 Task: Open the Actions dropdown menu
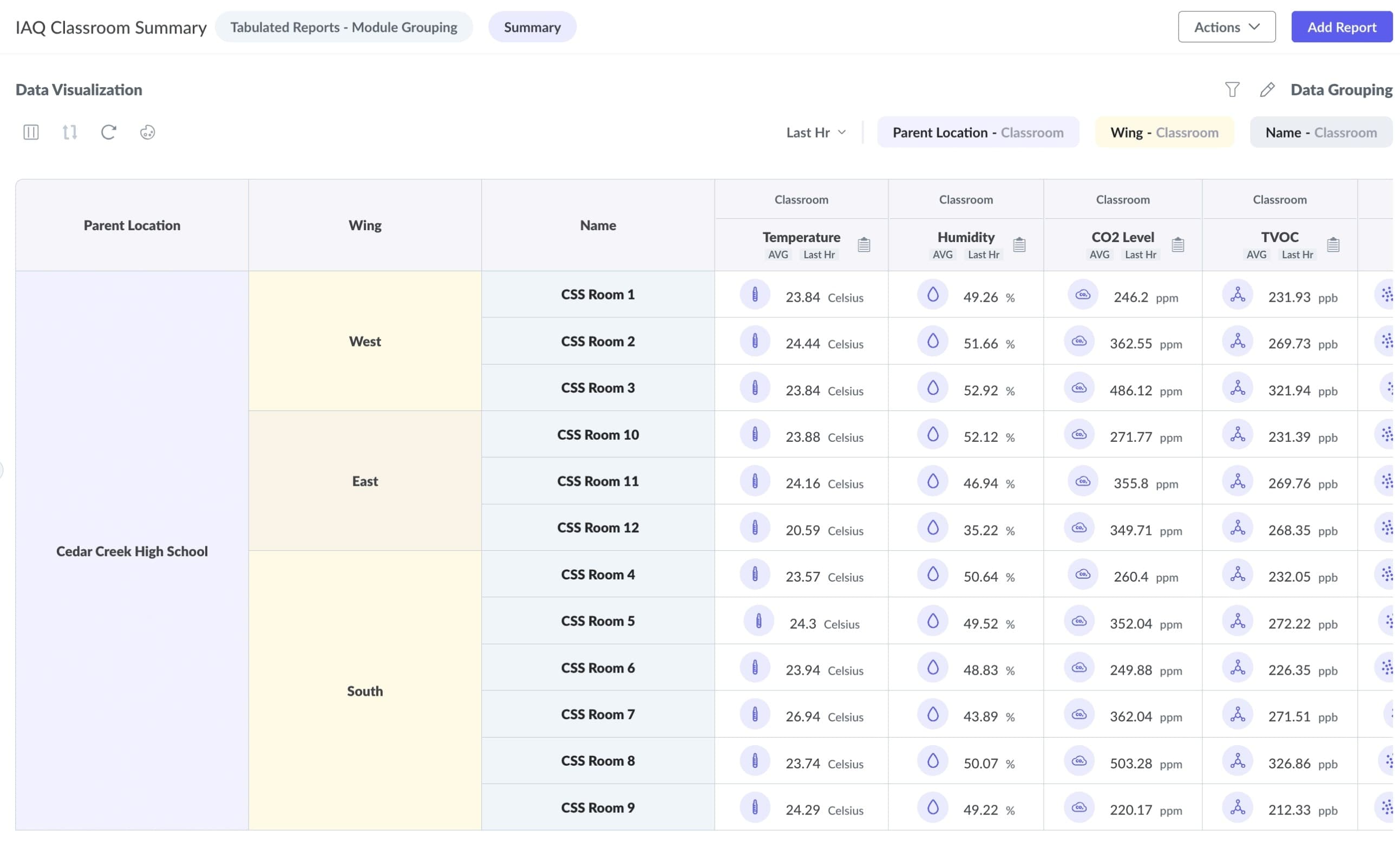(1226, 27)
